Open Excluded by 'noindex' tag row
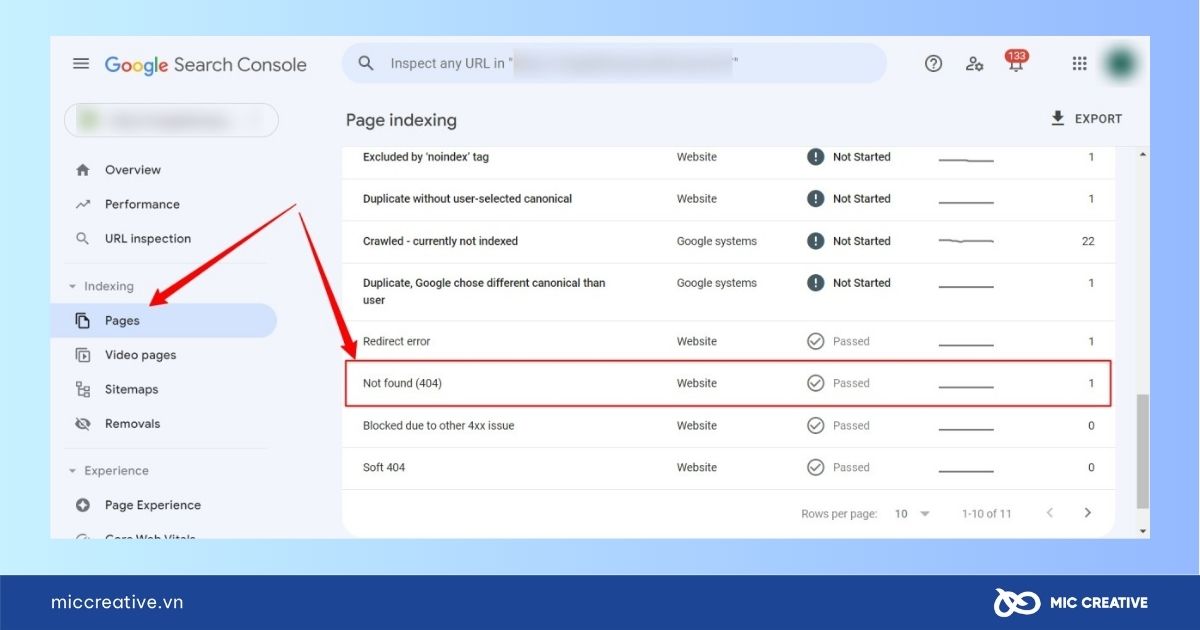 pos(728,157)
